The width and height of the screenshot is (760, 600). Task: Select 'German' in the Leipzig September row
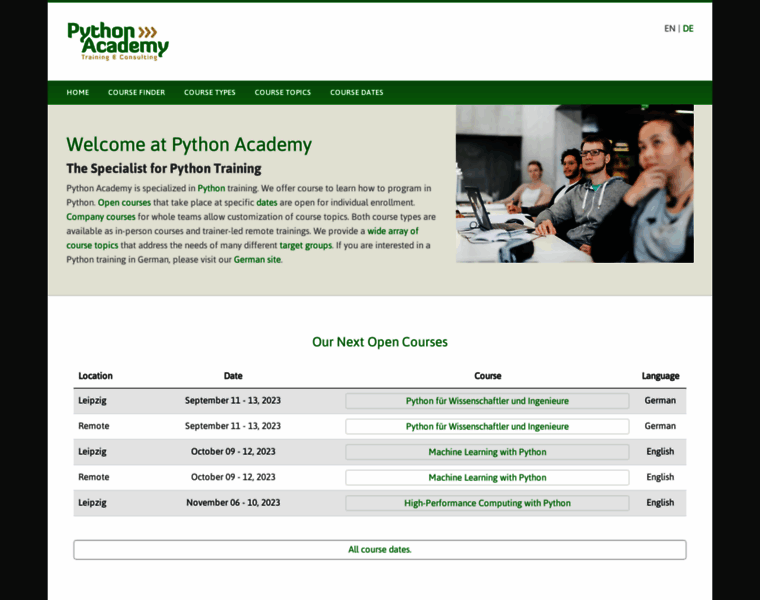pos(660,400)
